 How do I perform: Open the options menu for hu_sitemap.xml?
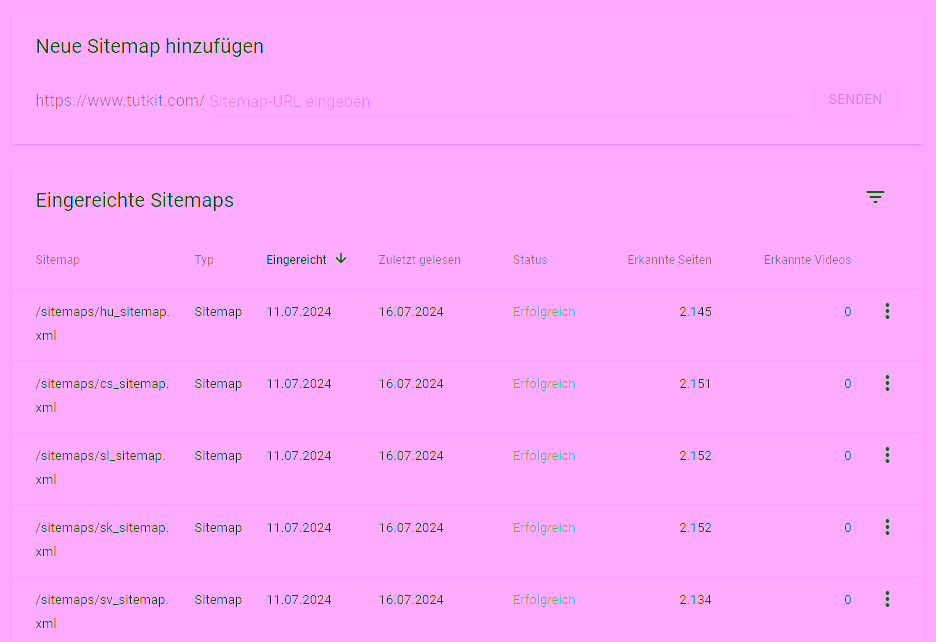(887, 311)
